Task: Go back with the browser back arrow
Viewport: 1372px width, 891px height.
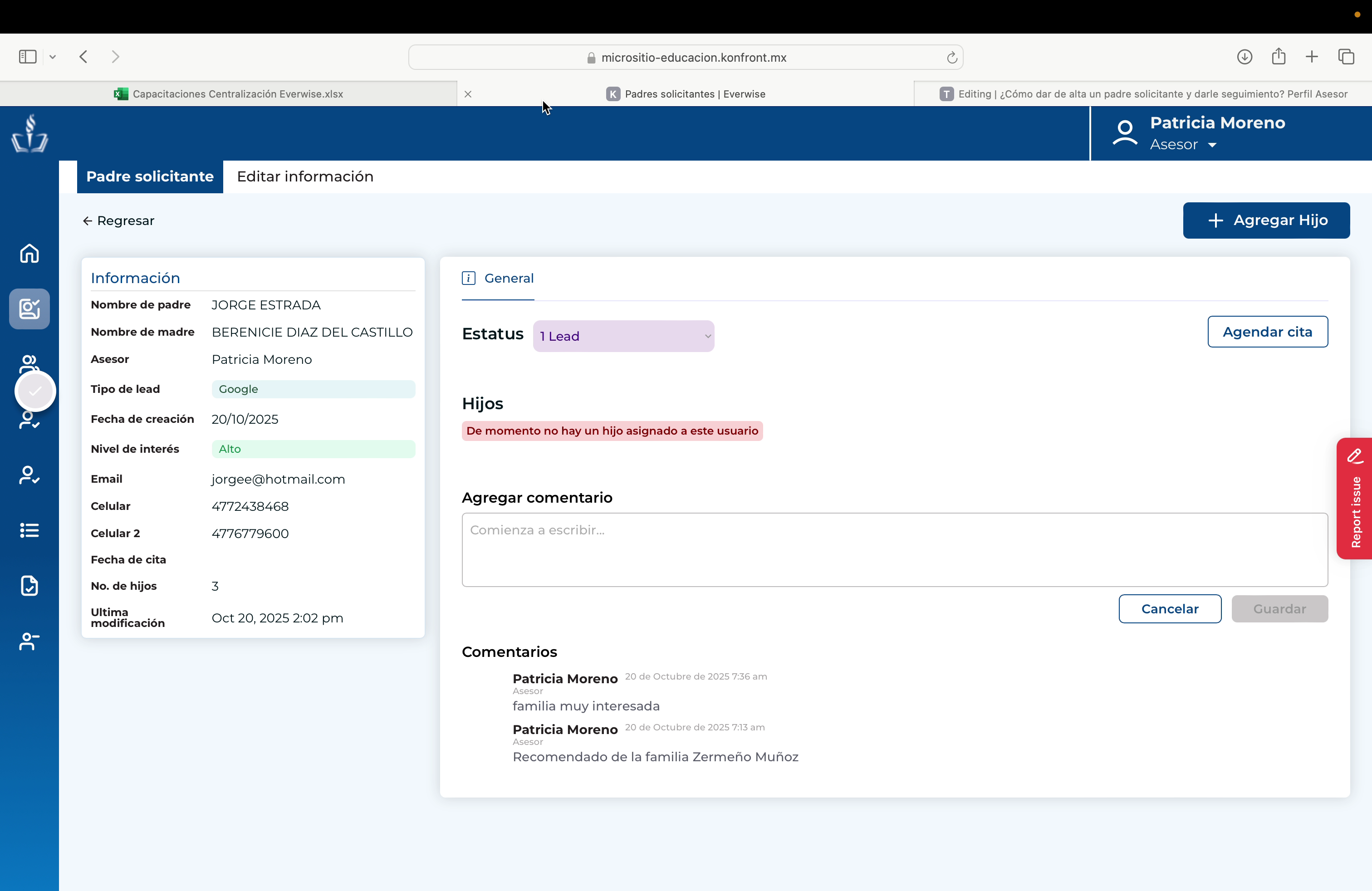Action: coord(83,56)
